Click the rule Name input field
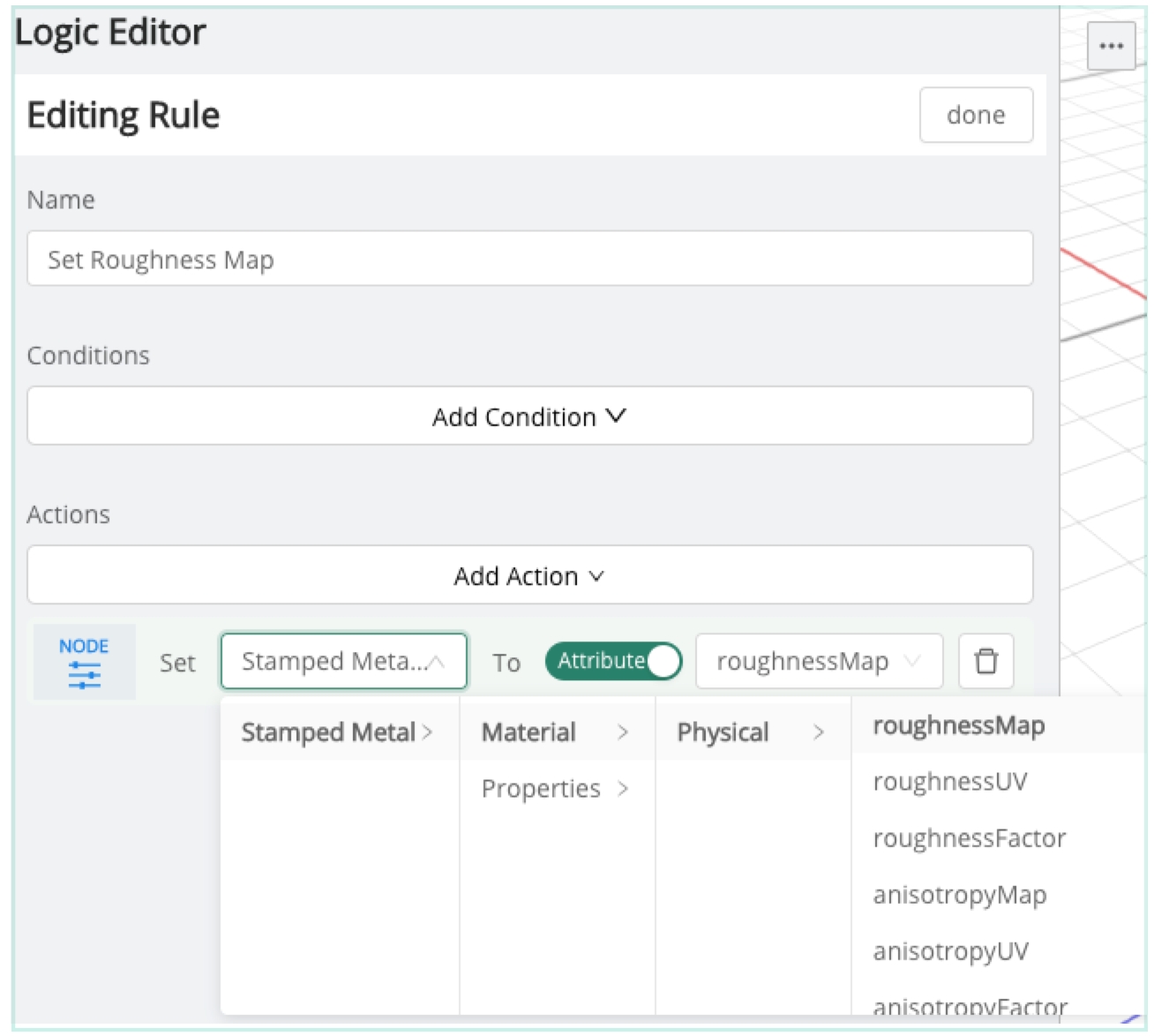 coord(529,259)
